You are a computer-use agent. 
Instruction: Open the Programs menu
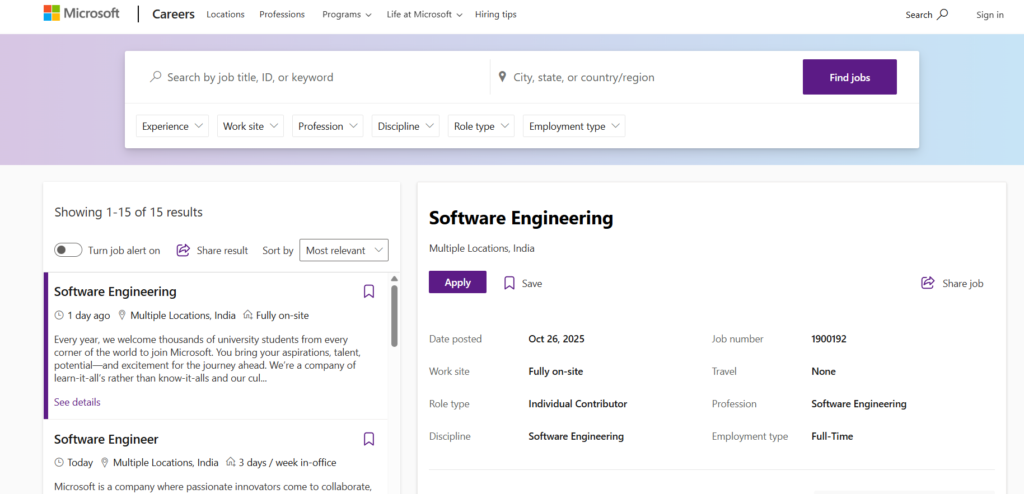coord(346,15)
